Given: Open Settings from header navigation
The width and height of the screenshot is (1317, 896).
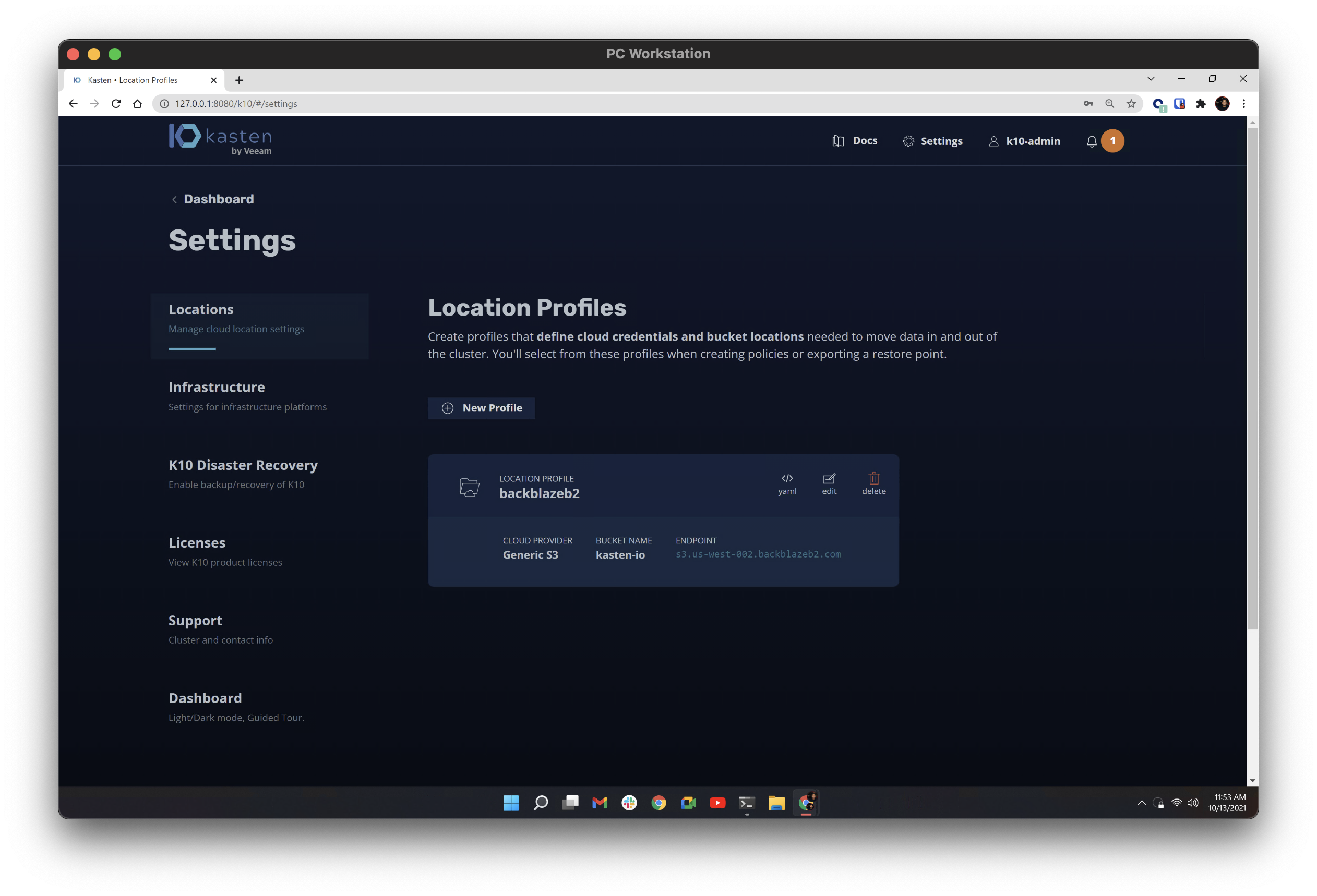Looking at the screenshot, I should point(932,141).
